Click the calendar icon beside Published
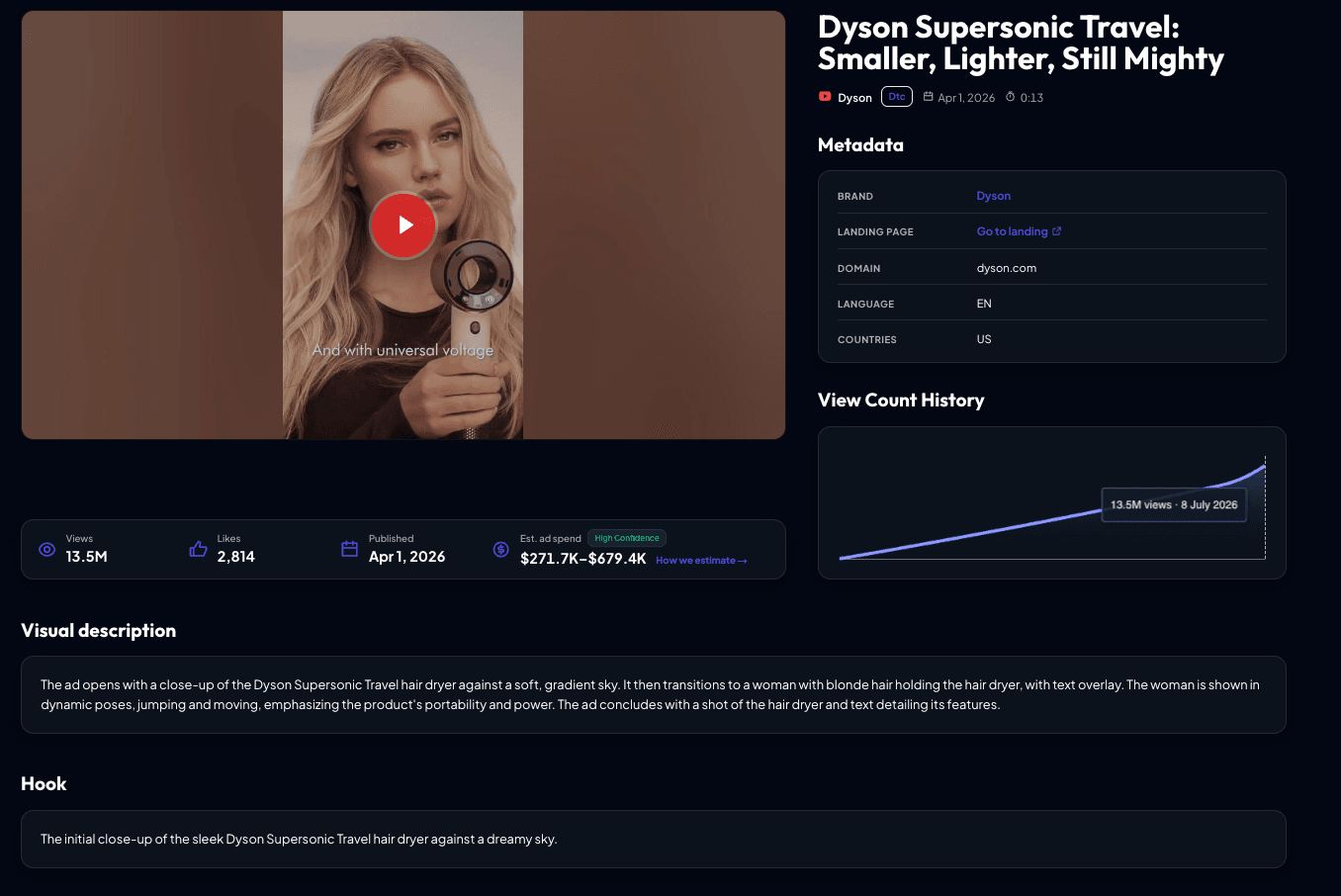Image resolution: width=1341 pixels, height=896 pixels. click(349, 549)
